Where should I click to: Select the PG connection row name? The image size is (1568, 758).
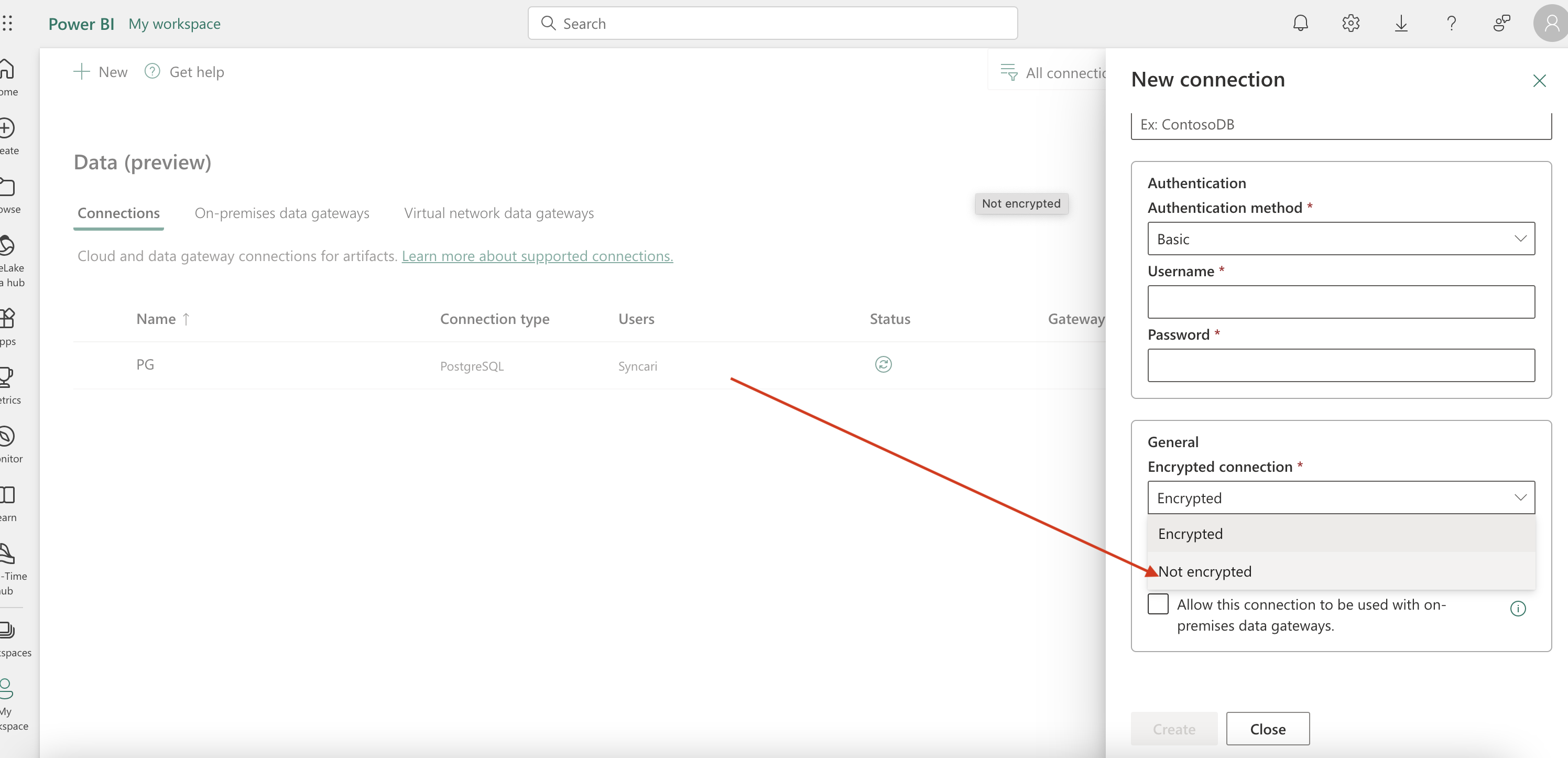click(145, 364)
